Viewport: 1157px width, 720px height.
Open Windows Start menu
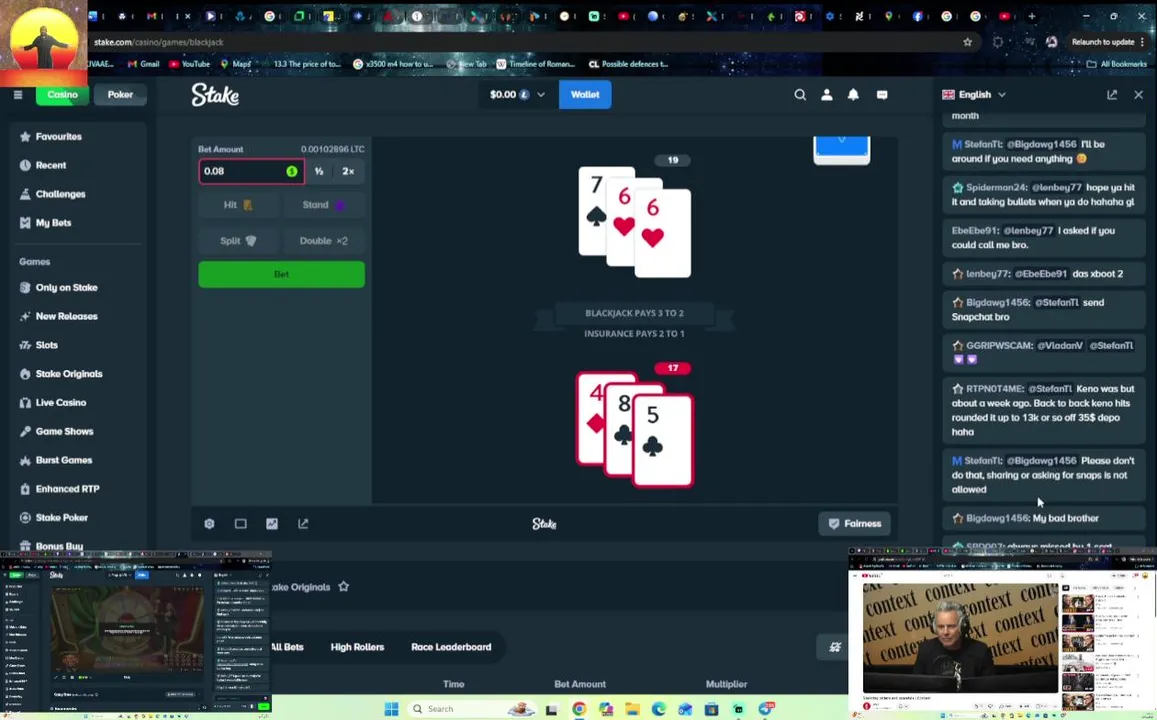[x=391, y=709]
